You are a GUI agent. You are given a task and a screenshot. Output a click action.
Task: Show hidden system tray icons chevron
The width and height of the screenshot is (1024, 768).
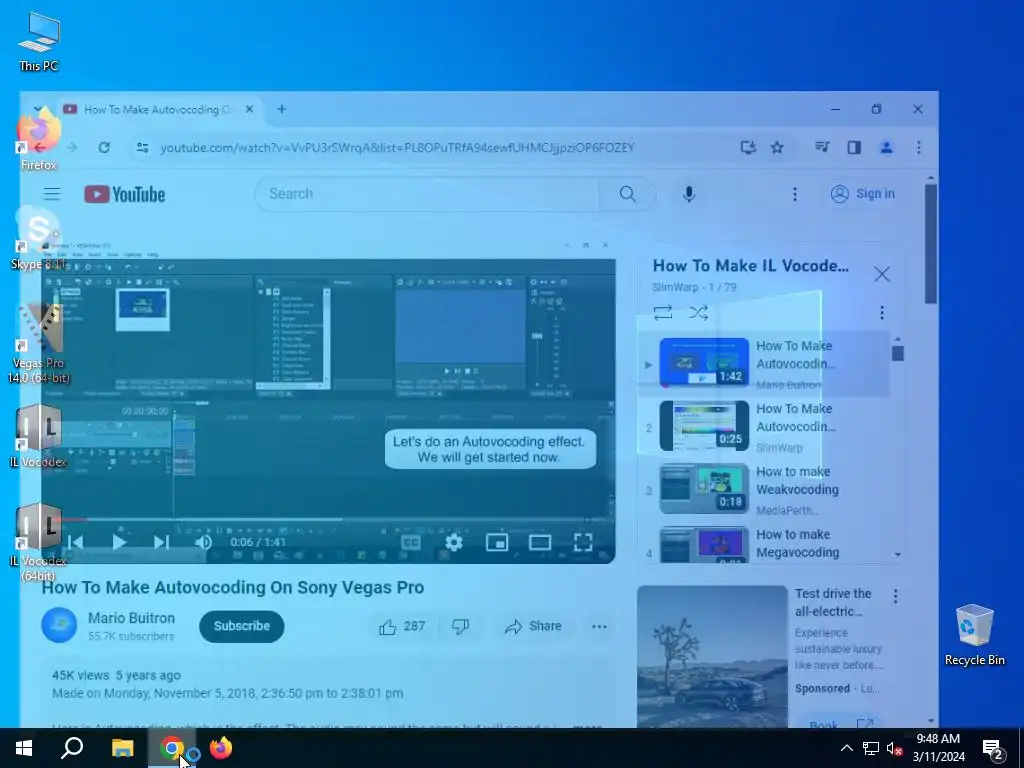846,748
